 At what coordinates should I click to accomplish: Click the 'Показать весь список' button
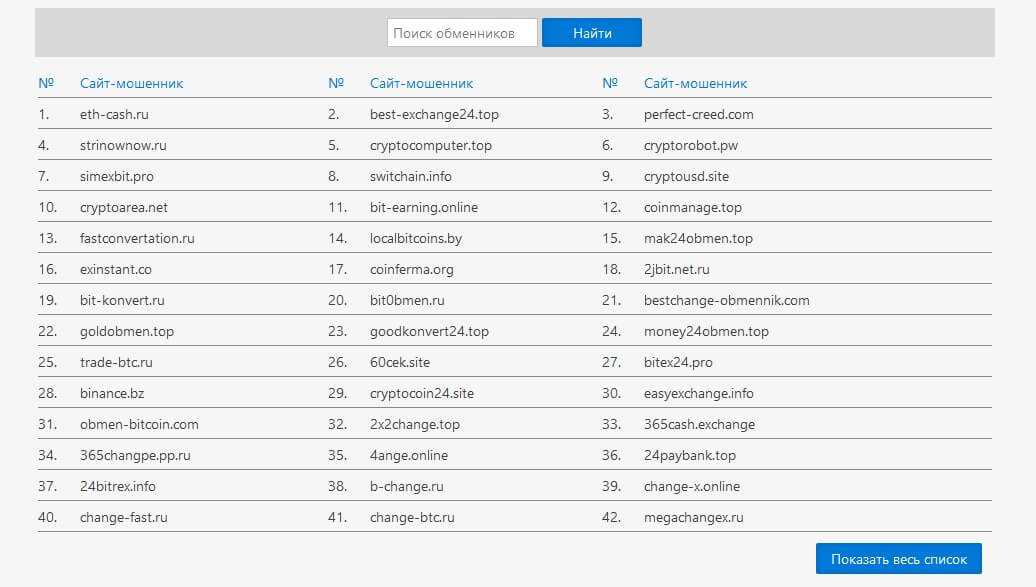coord(898,558)
